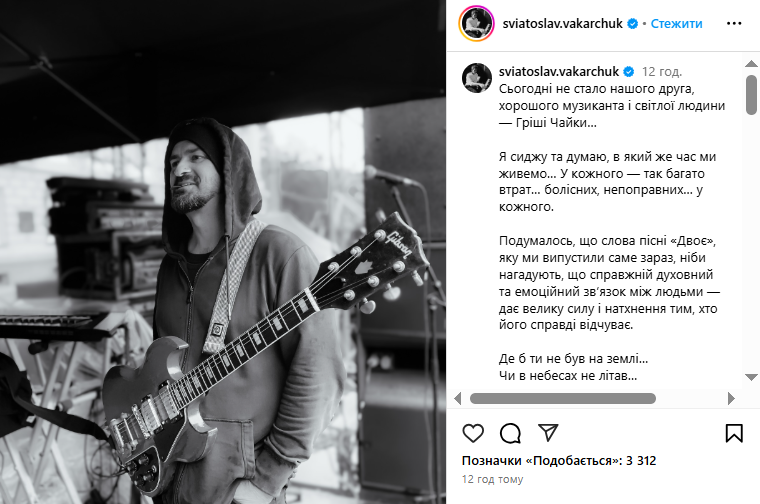This screenshot has height=504, width=760.
Task: Click the verified badge beside caption username
Action: tap(629, 72)
